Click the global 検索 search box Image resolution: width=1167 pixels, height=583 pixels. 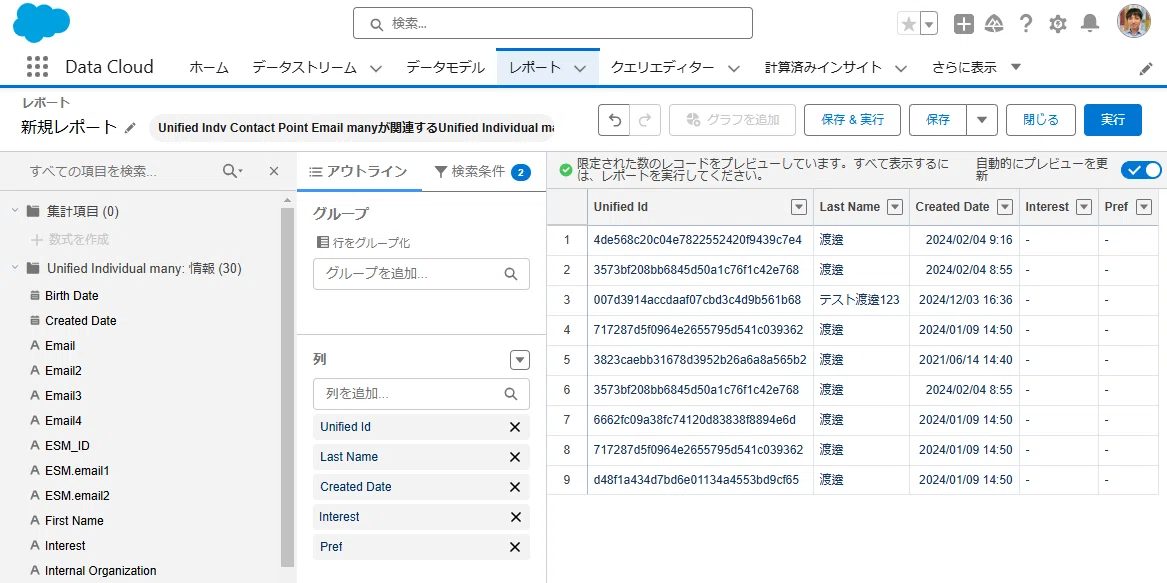coord(553,23)
